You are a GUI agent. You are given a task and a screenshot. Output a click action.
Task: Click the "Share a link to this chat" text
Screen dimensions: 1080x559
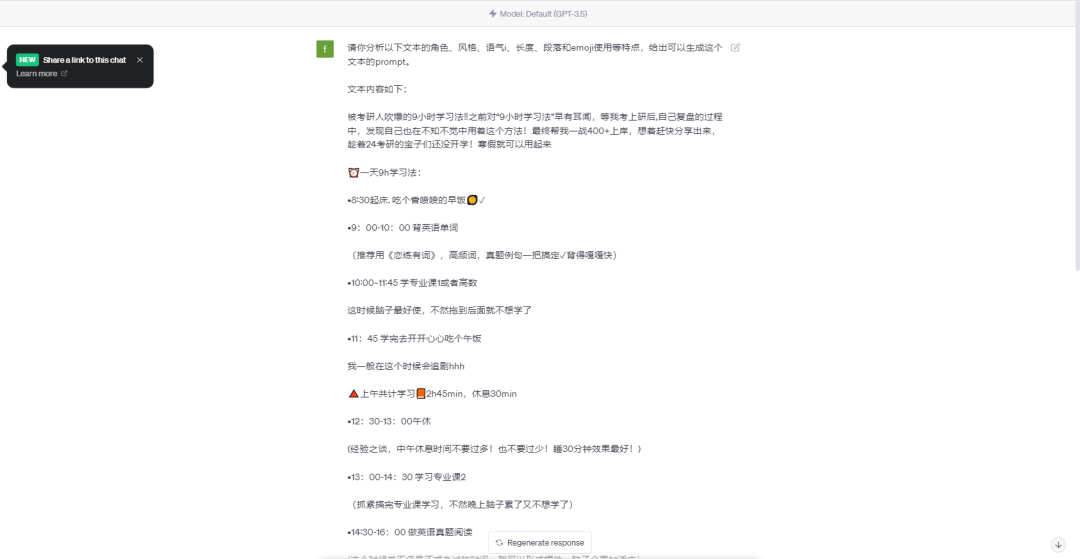tap(85, 60)
